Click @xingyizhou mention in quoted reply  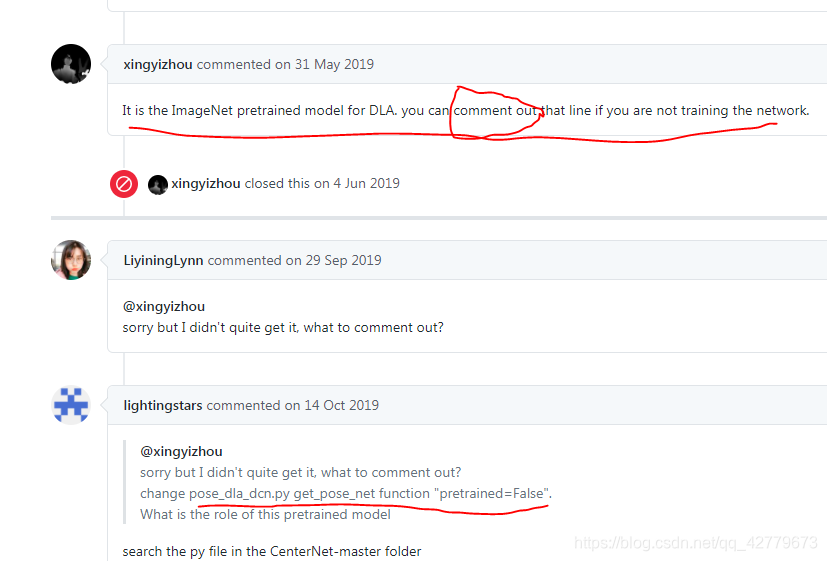coord(181,451)
